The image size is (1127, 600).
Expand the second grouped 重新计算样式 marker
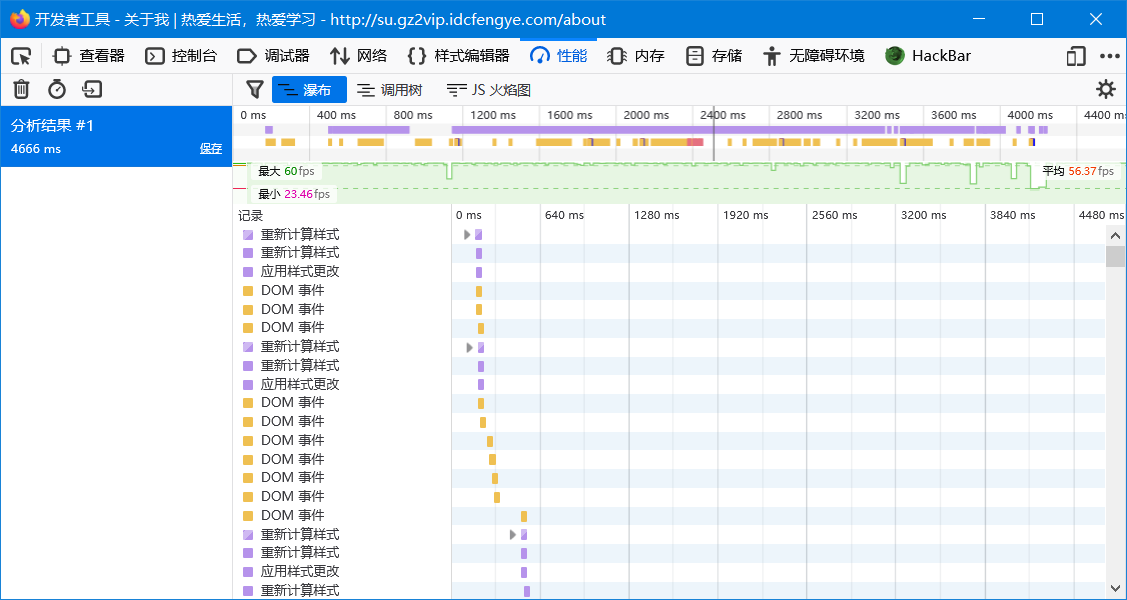point(470,347)
